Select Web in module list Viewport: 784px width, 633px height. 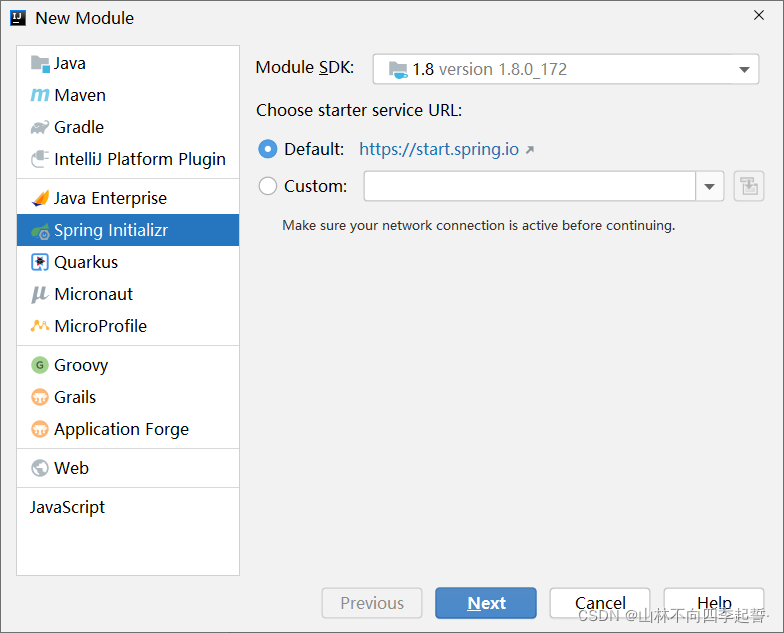click(128, 468)
